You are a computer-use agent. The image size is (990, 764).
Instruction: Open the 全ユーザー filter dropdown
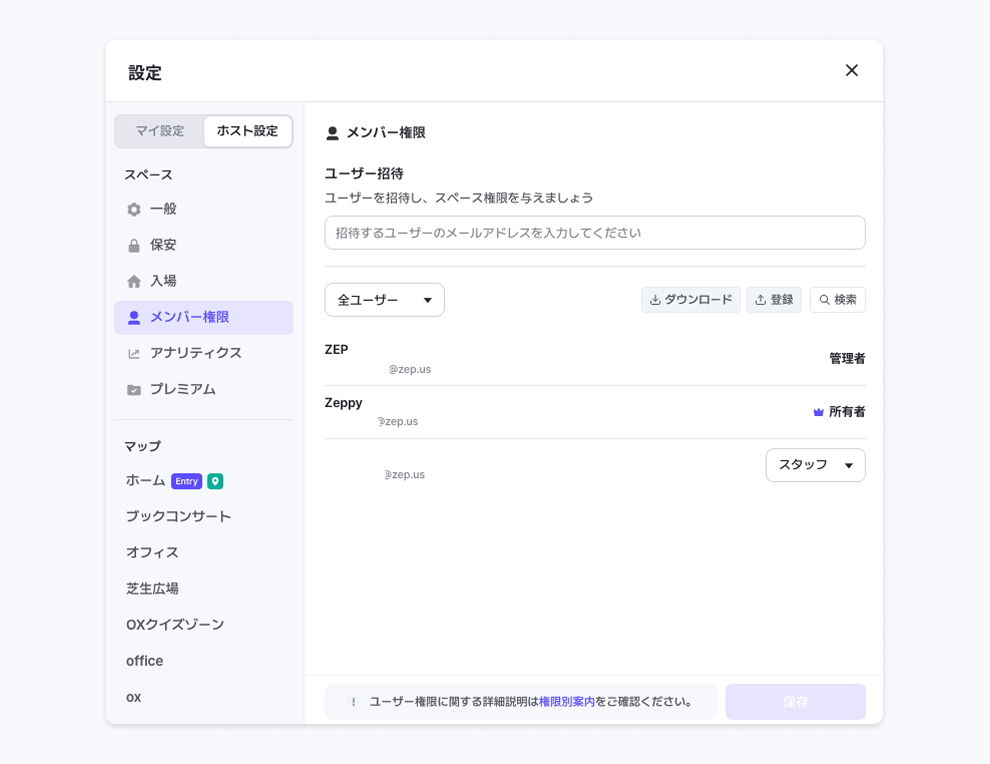[x=384, y=300]
